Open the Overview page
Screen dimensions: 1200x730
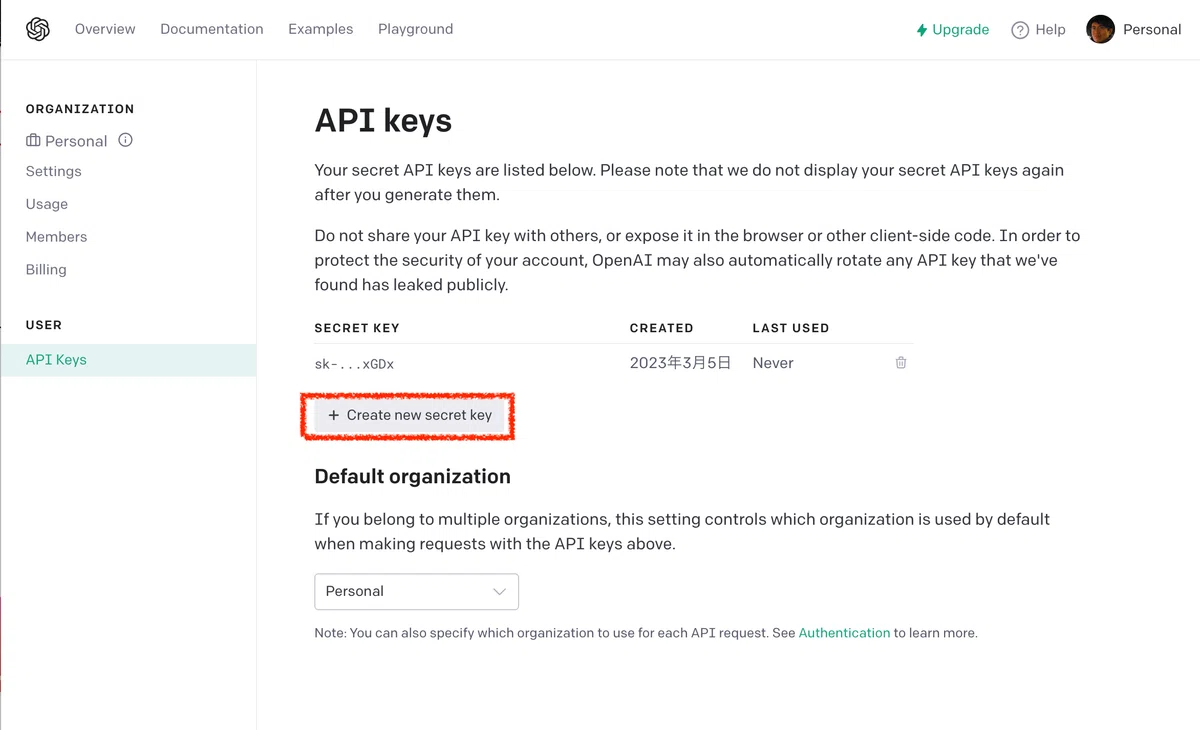coord(105,29)
